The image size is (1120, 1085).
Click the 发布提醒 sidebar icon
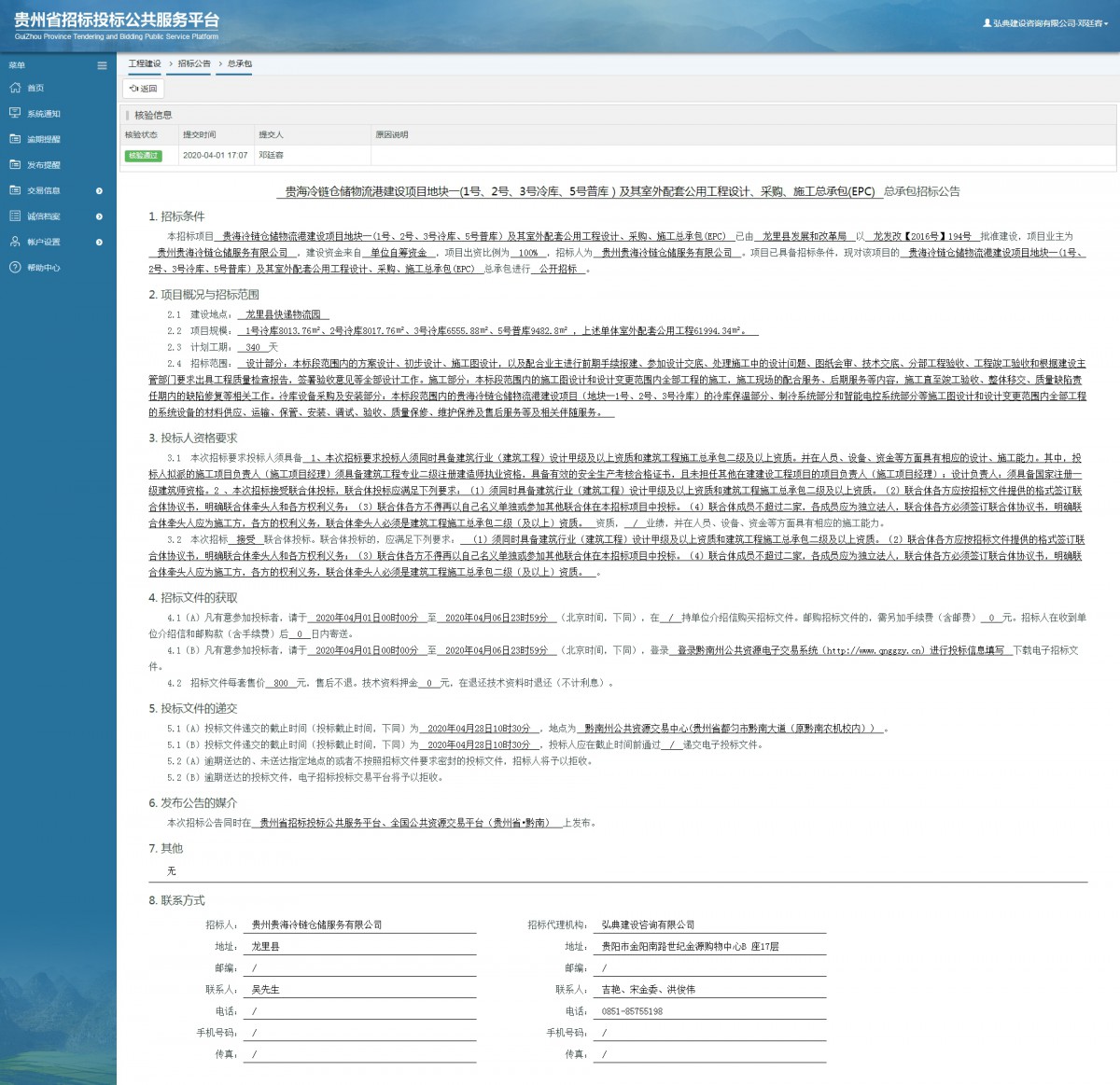[x=14, y=164]
